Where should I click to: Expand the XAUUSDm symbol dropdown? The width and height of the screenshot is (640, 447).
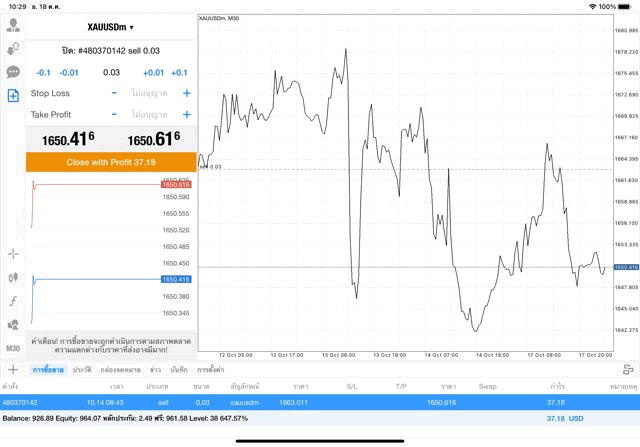click(x=110, y=27)
